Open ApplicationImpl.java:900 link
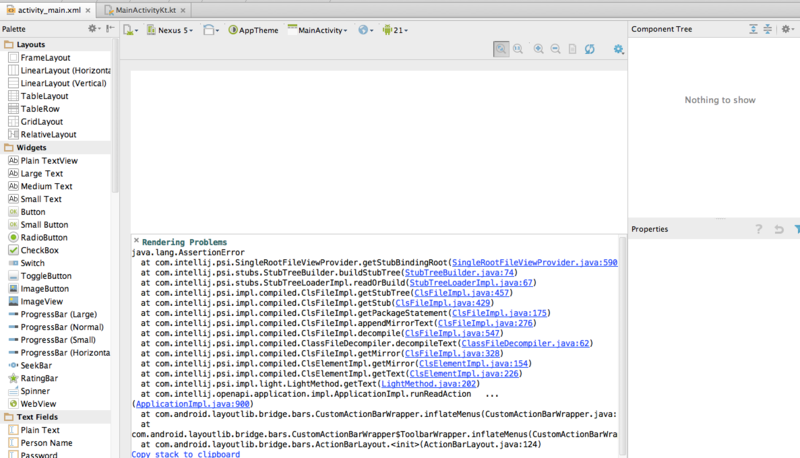Image resolution: width=800 pixels, height=458 pixels. pos(193,404)
